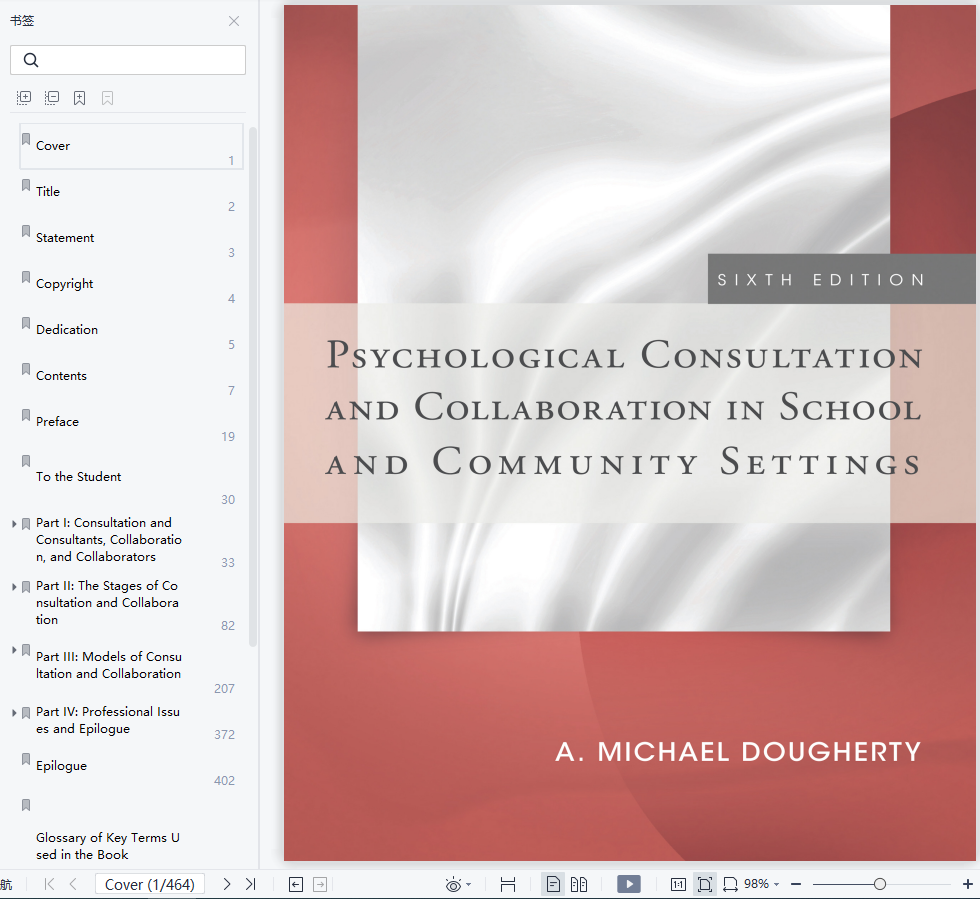The width and height of the screenshot is (980, 899).
Task: Click the bookmark icon beside Preface
Action: point(26,415)
